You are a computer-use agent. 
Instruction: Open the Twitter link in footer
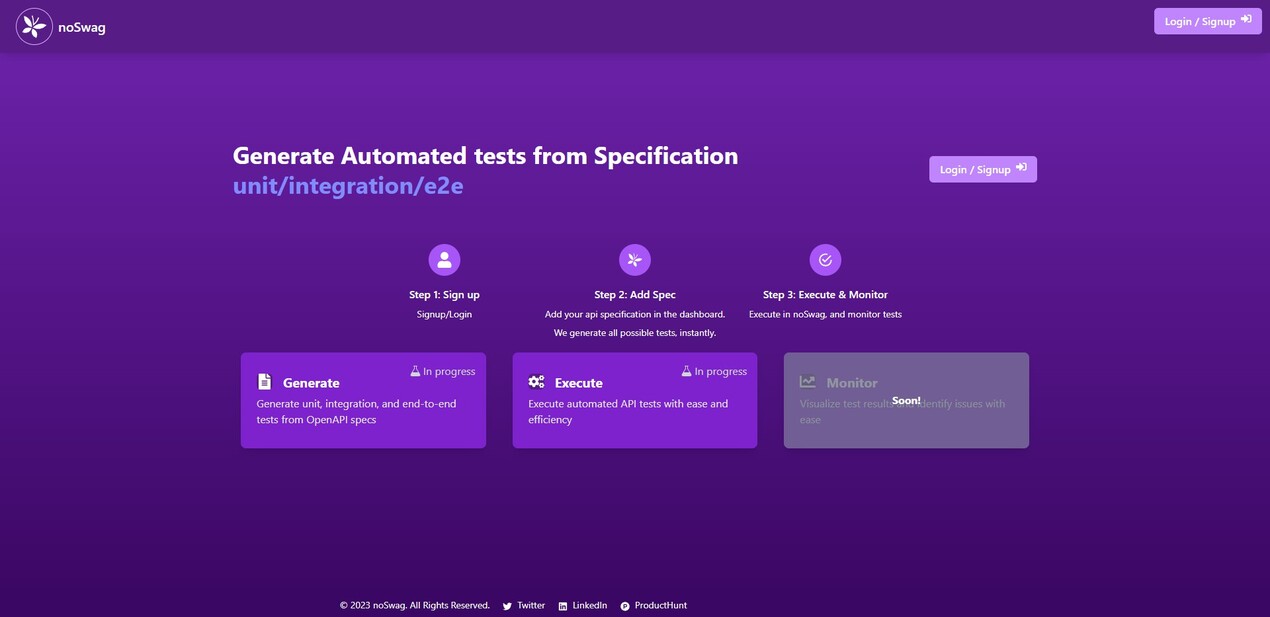click(x=531, y=605)
